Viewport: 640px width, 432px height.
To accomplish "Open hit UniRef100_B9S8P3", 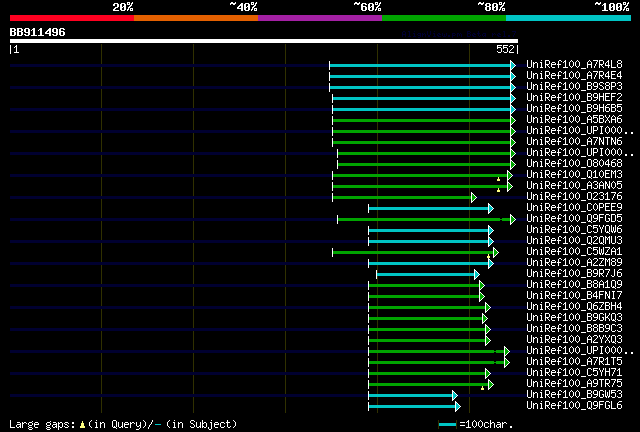I will 574,86.
